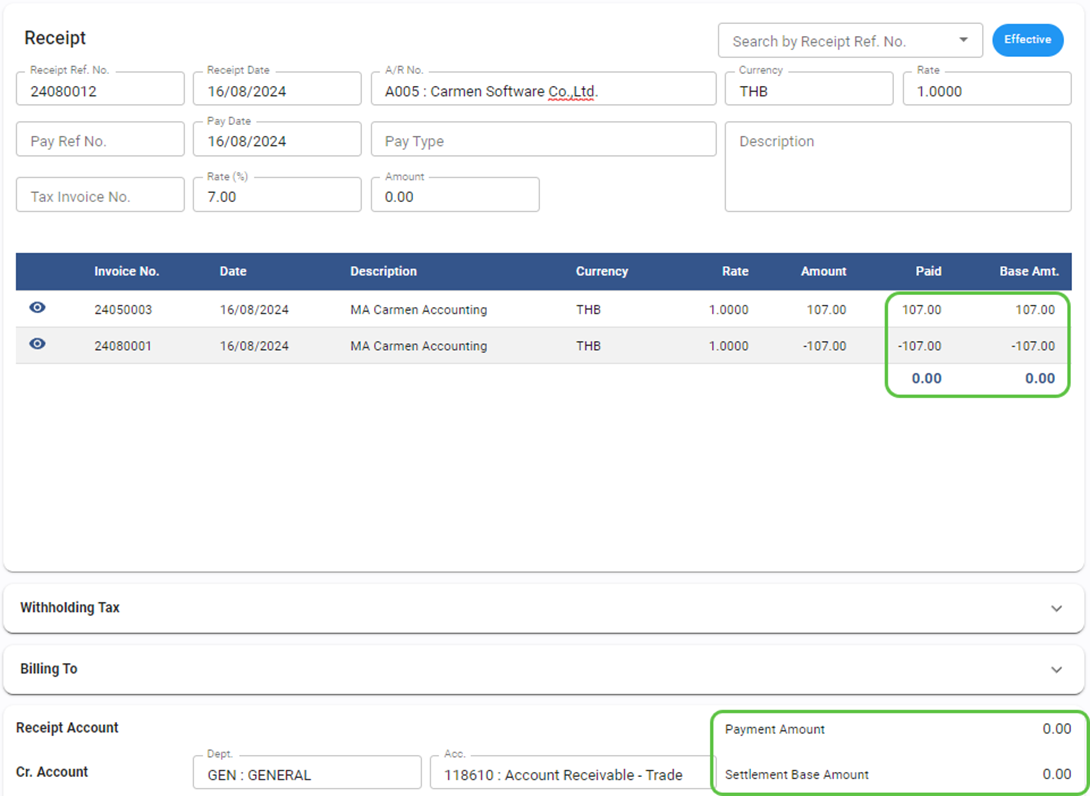Image resolution: width=1090 pixels, height=796 pixels.
Task: Click the Description text area
Action: (897, 167)
